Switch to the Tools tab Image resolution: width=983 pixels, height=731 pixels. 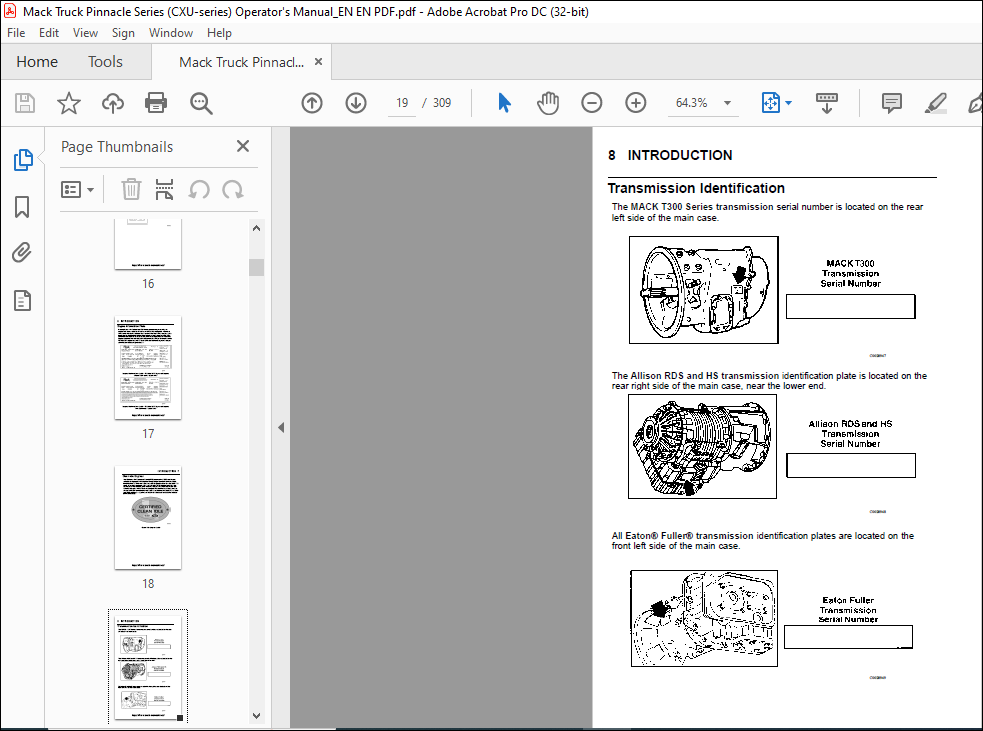[x=105, y=61]
